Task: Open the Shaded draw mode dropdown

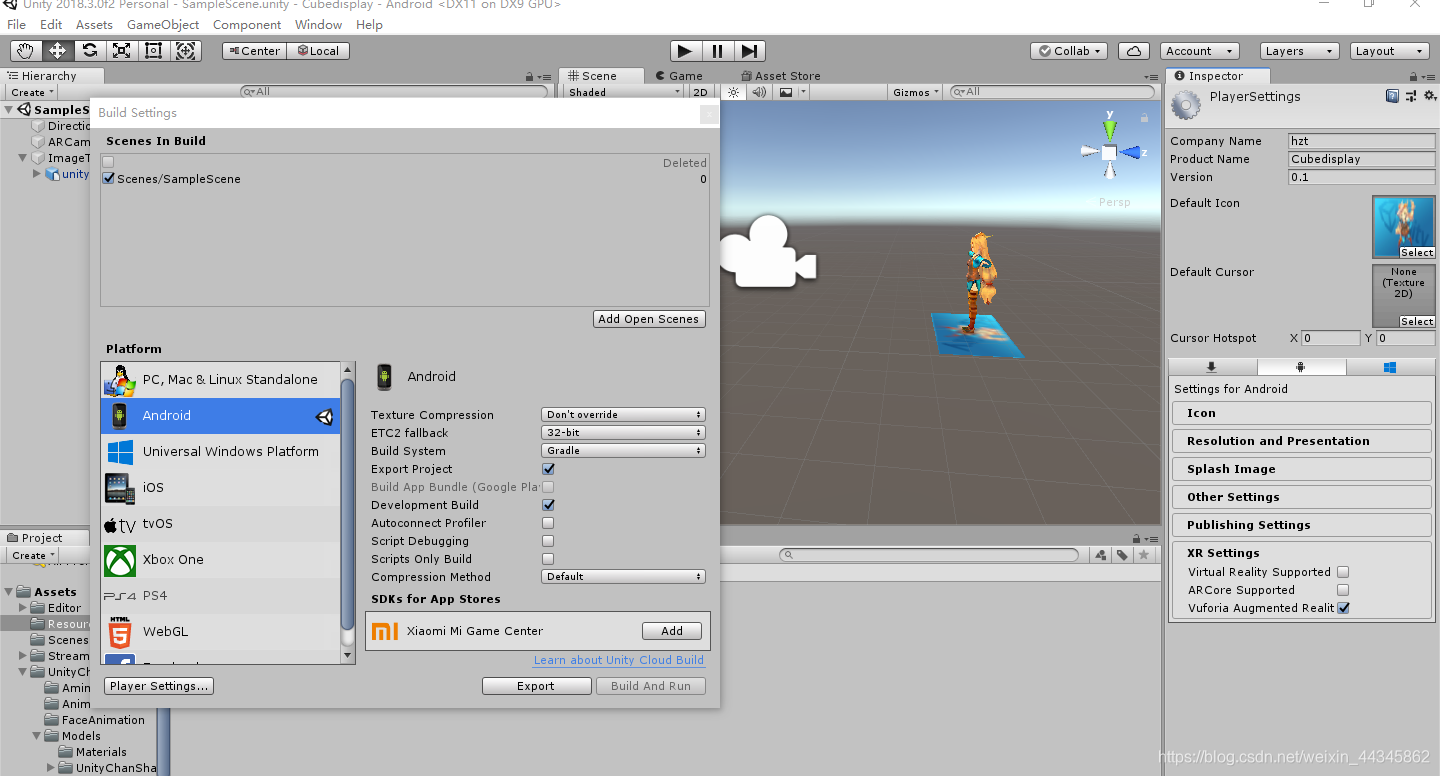Action: 624,92
